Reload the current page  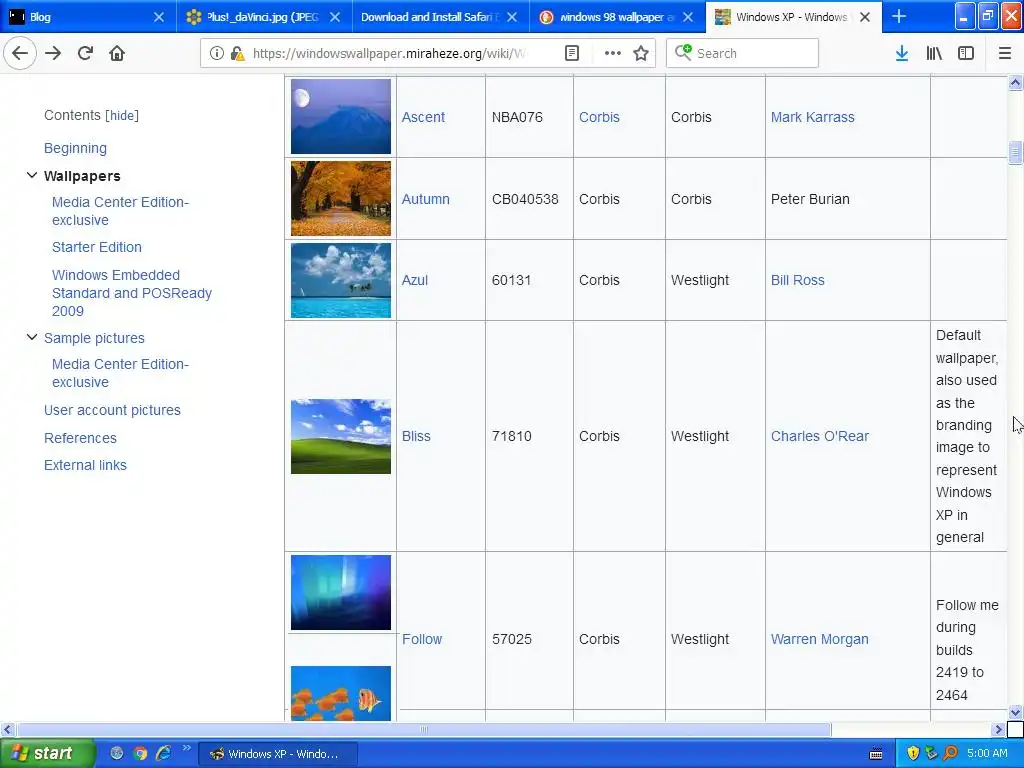point(85,53)
